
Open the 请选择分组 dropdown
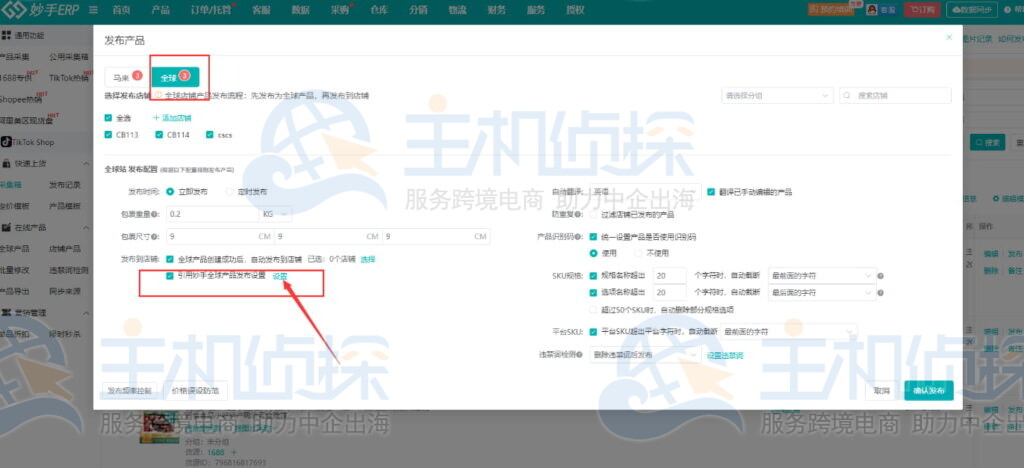pos(777,95)
